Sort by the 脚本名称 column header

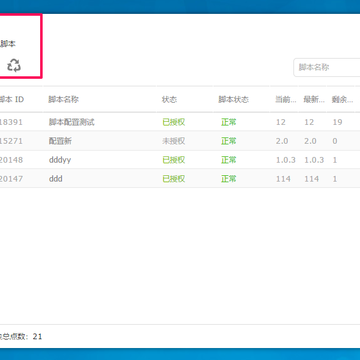coord(63,99)
